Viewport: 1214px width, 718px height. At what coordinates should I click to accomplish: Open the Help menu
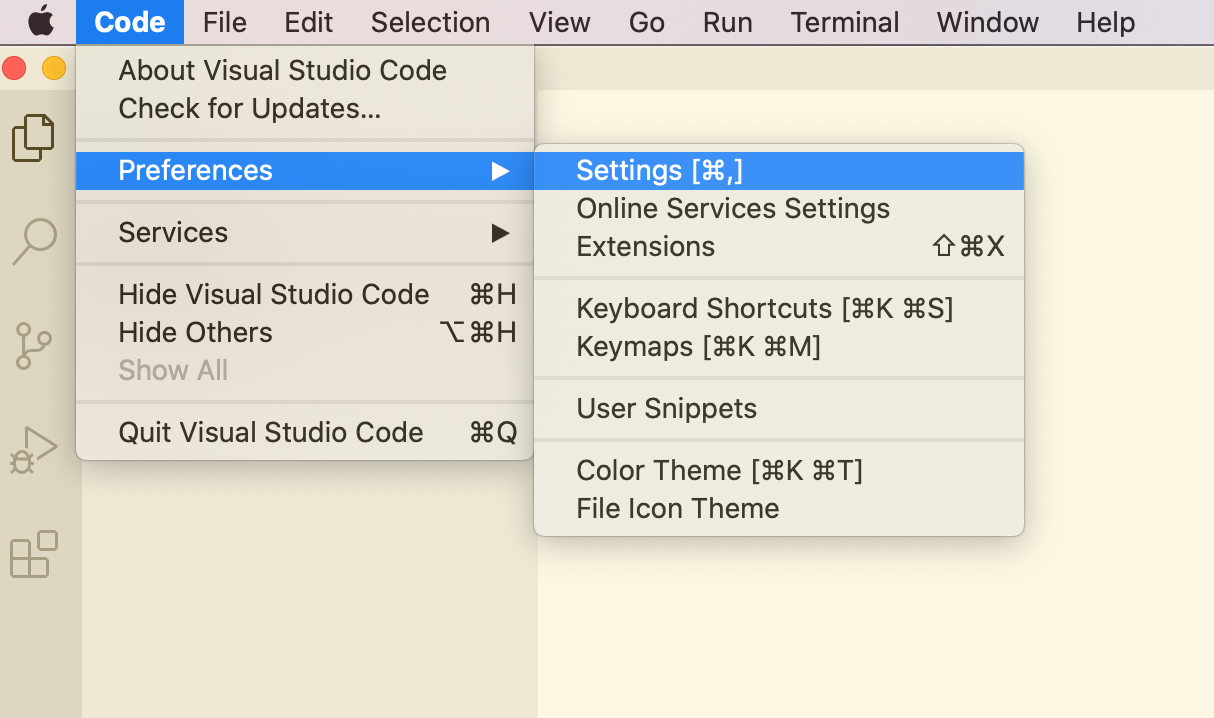(x=1105, y=22)
